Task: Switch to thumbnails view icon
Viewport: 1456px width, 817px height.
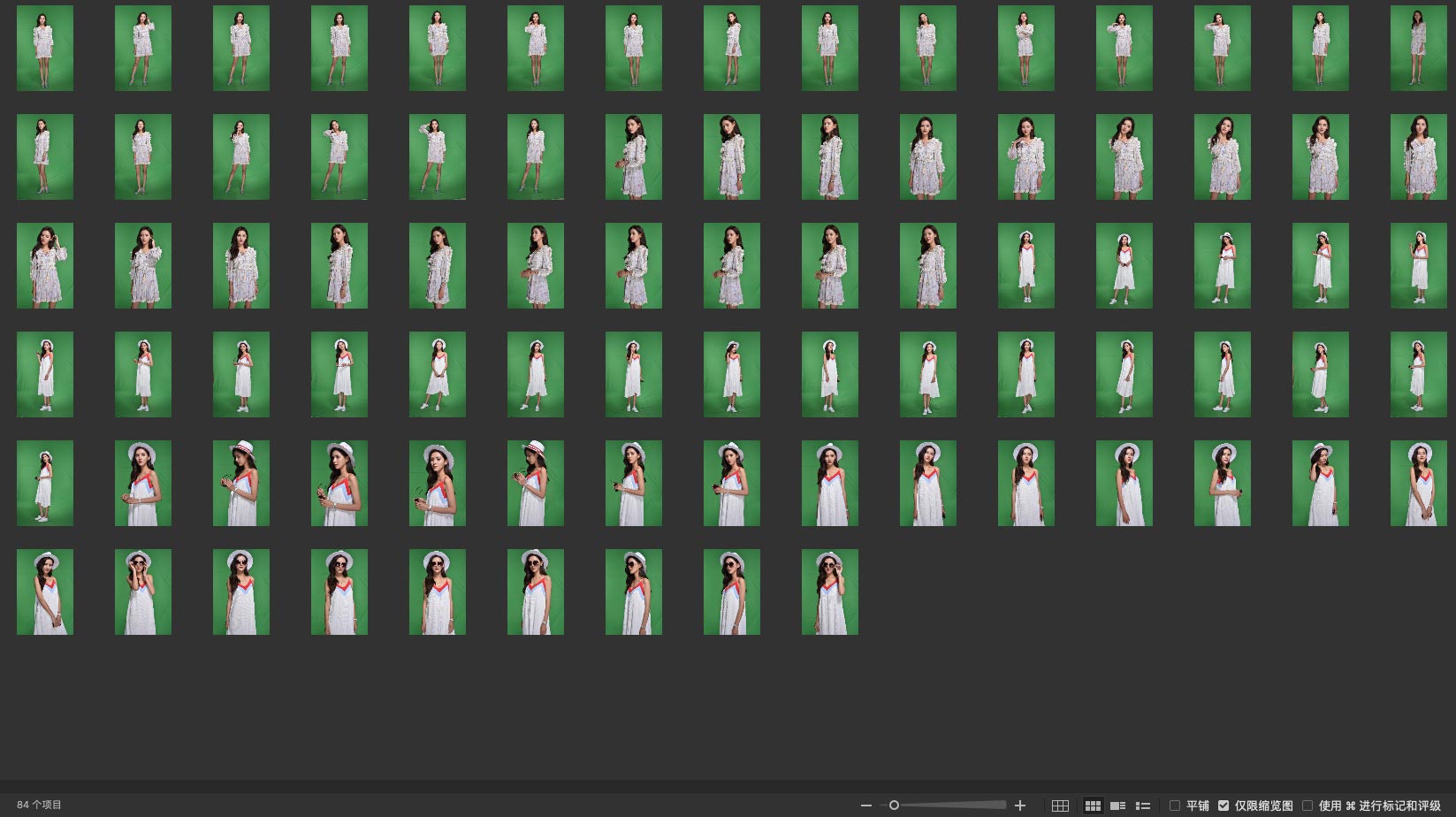Action: tap(1093, 806)
